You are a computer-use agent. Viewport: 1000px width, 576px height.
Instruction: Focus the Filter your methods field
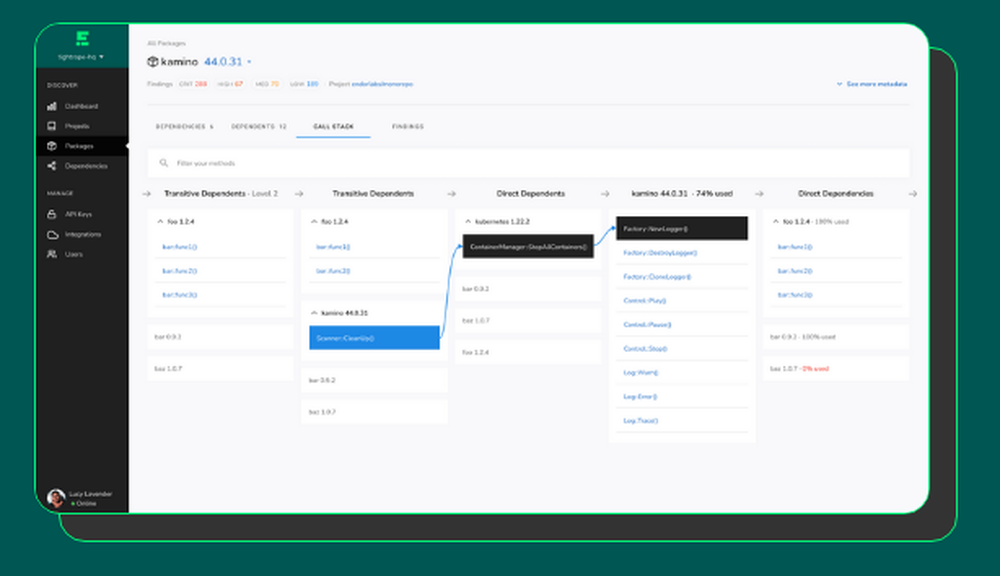coord(528,163)
